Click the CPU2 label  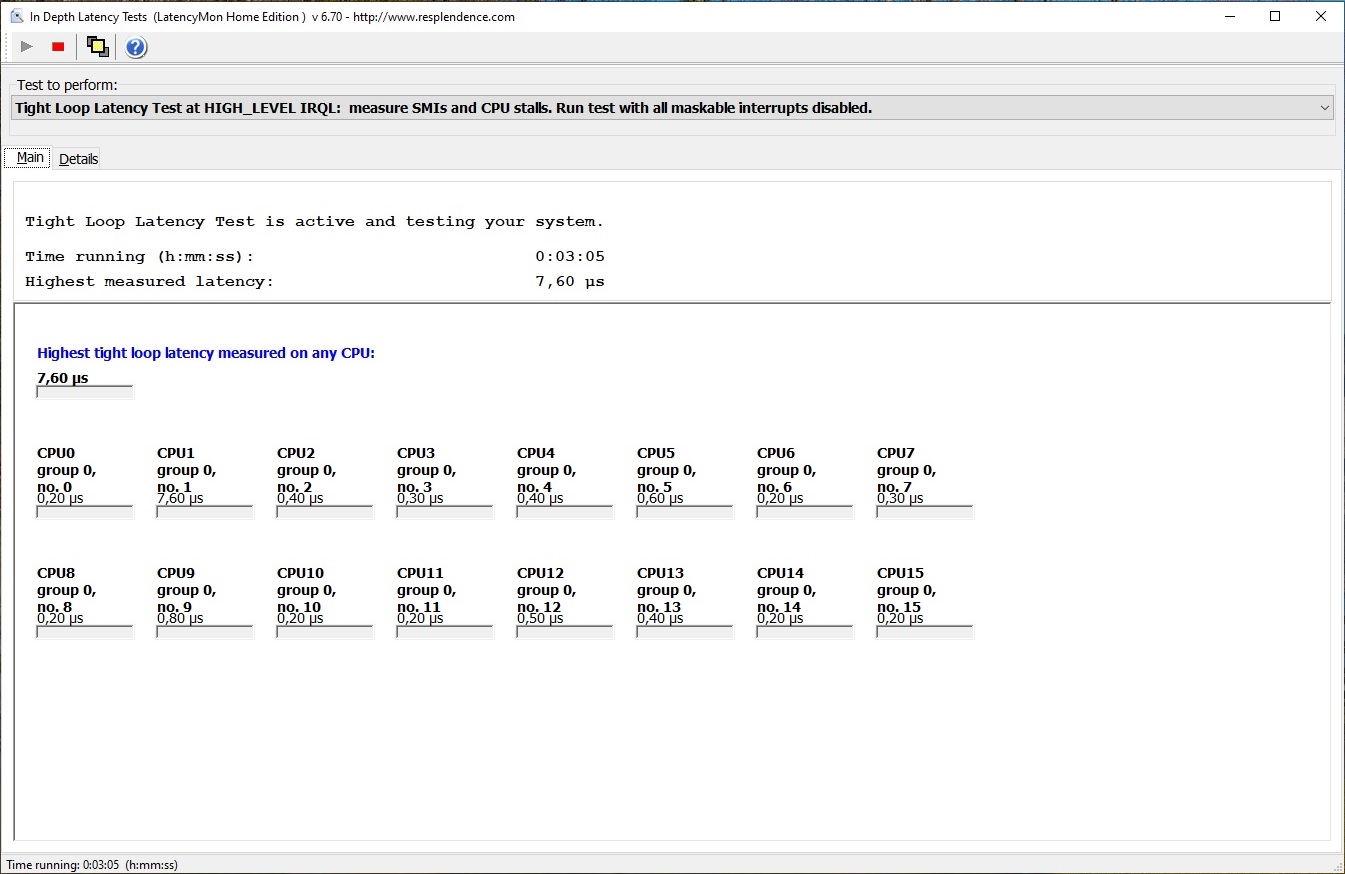pos(296,453)
